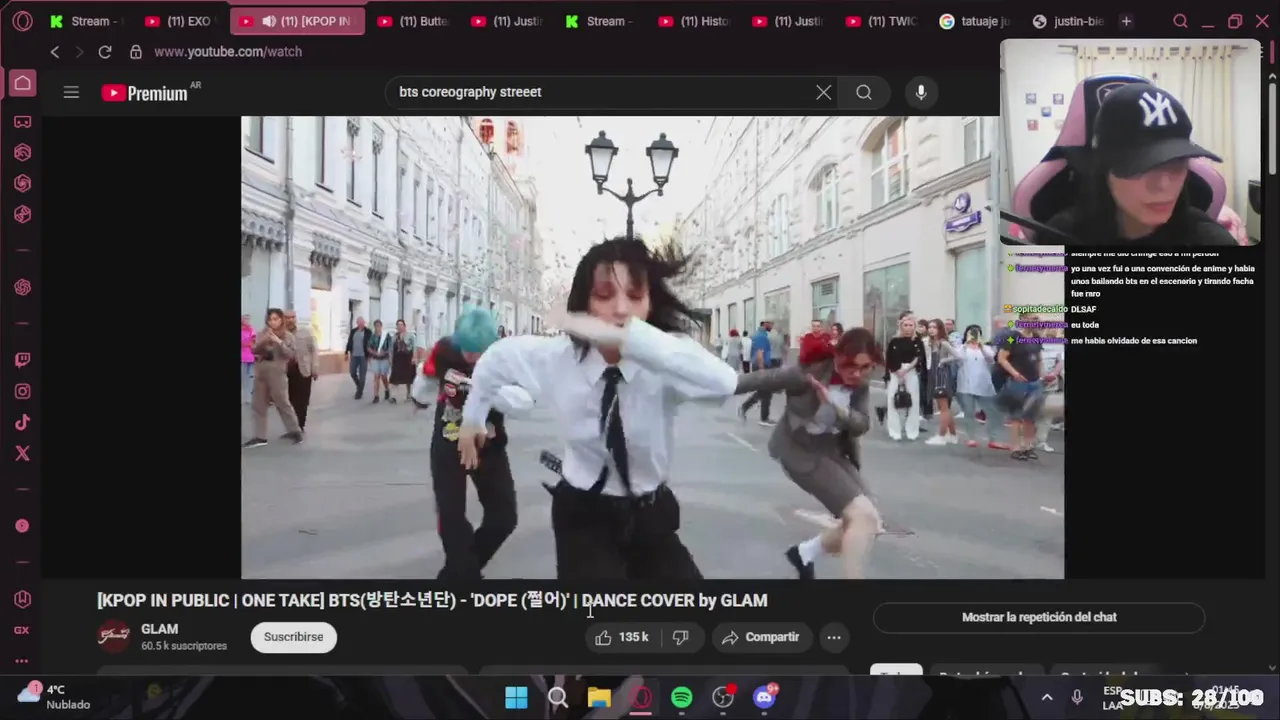
Task: Go back to previous page
Action: (x=55, y=51)
